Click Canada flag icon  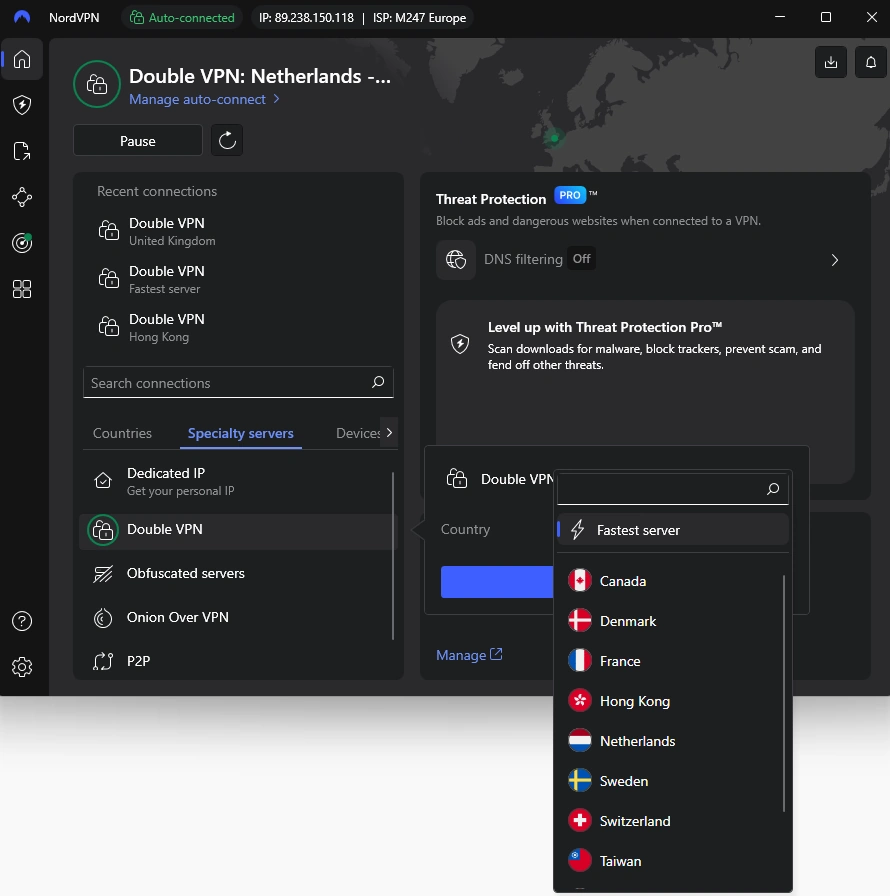[x=580, y=581]
